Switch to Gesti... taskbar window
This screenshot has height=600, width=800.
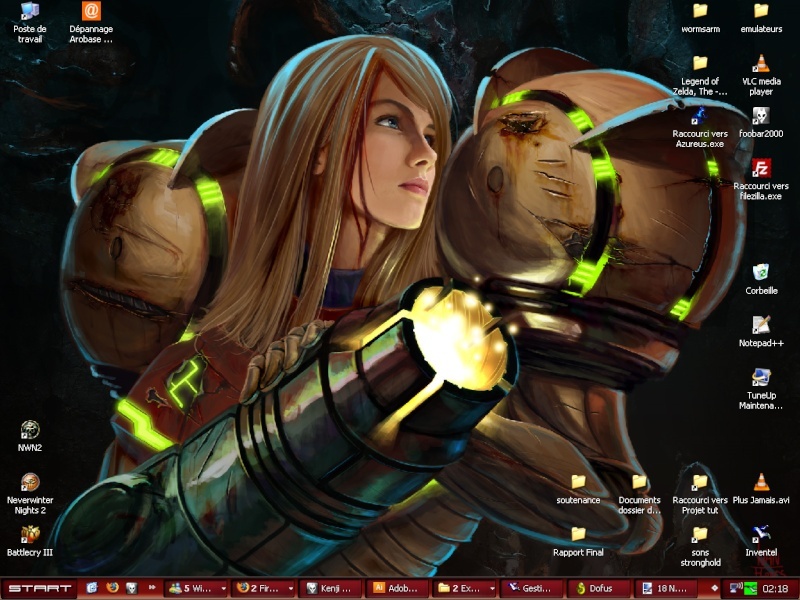[x=532, y=588]
